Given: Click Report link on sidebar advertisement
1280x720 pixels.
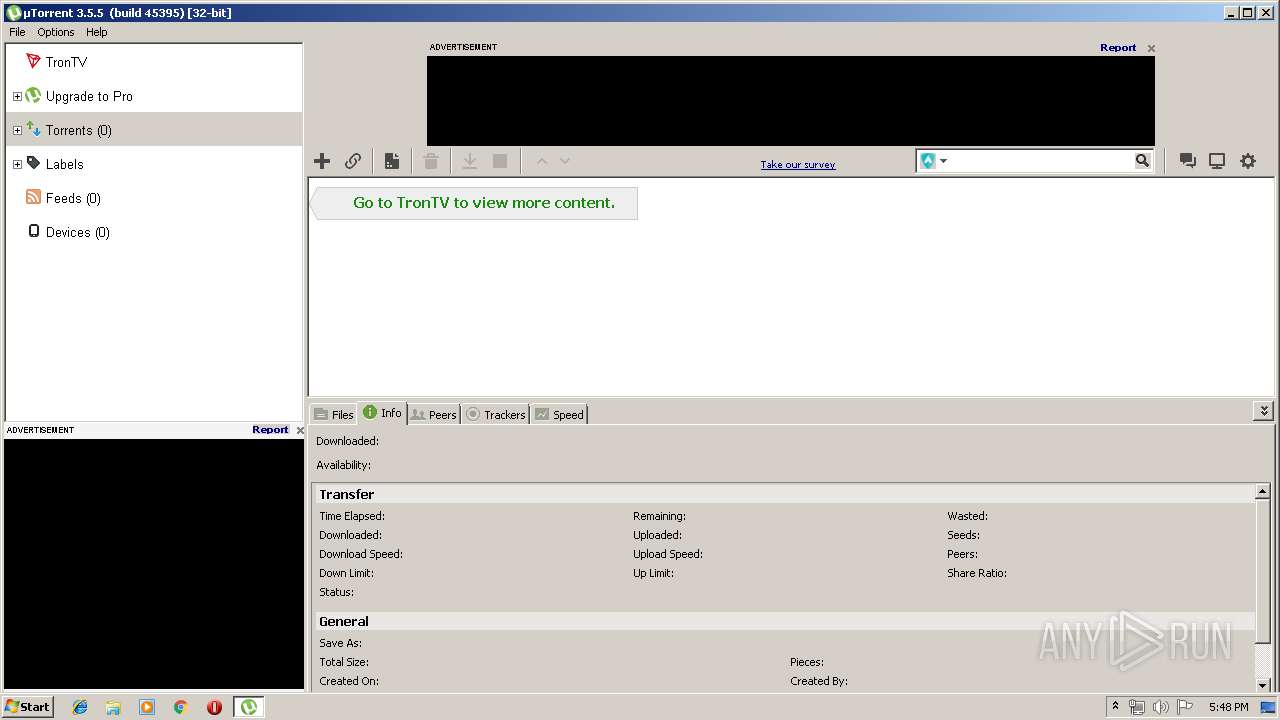Looking at the screenshot, I should click(x=270, y=430).
